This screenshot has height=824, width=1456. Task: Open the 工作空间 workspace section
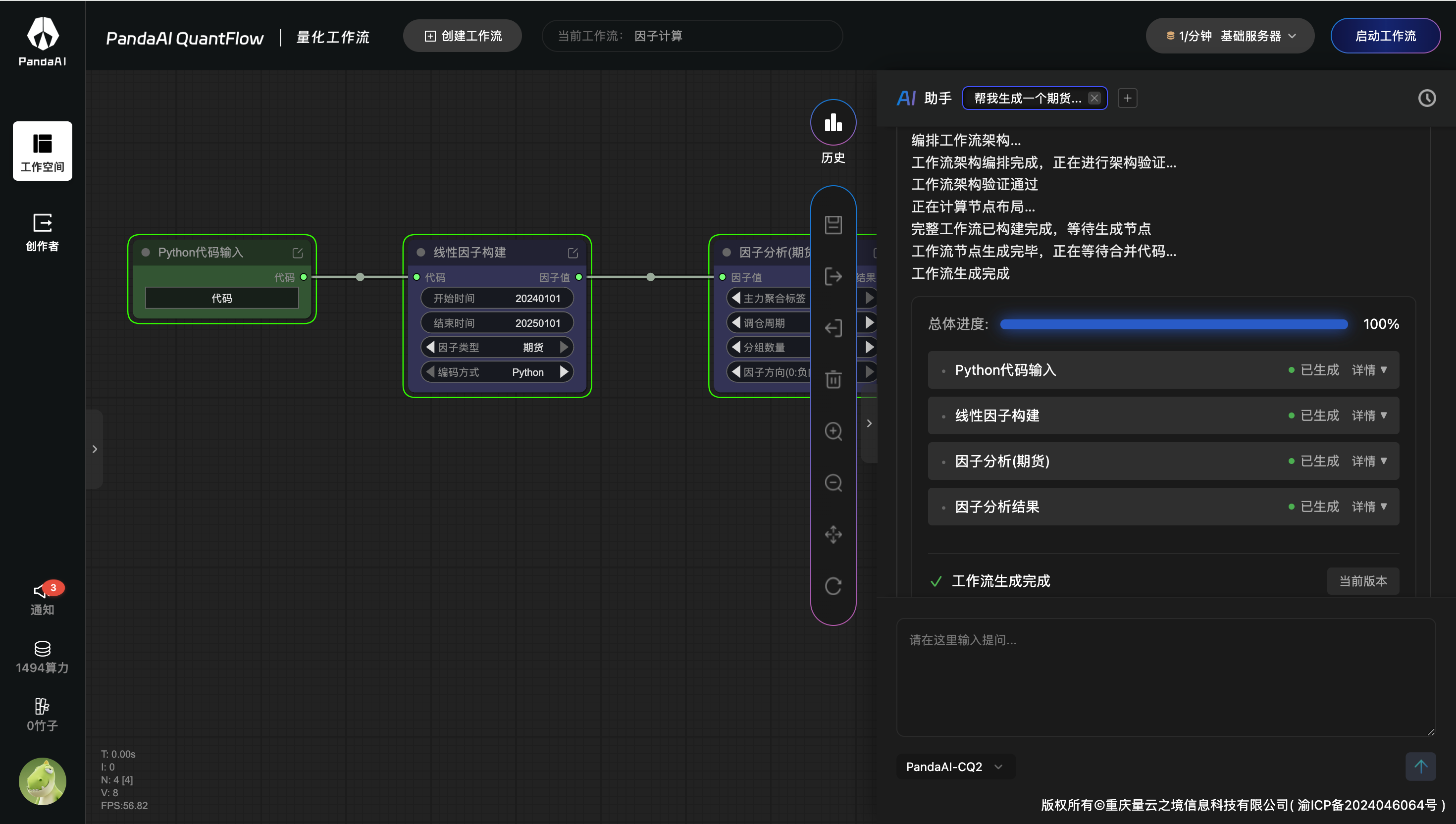pos(43,151)
